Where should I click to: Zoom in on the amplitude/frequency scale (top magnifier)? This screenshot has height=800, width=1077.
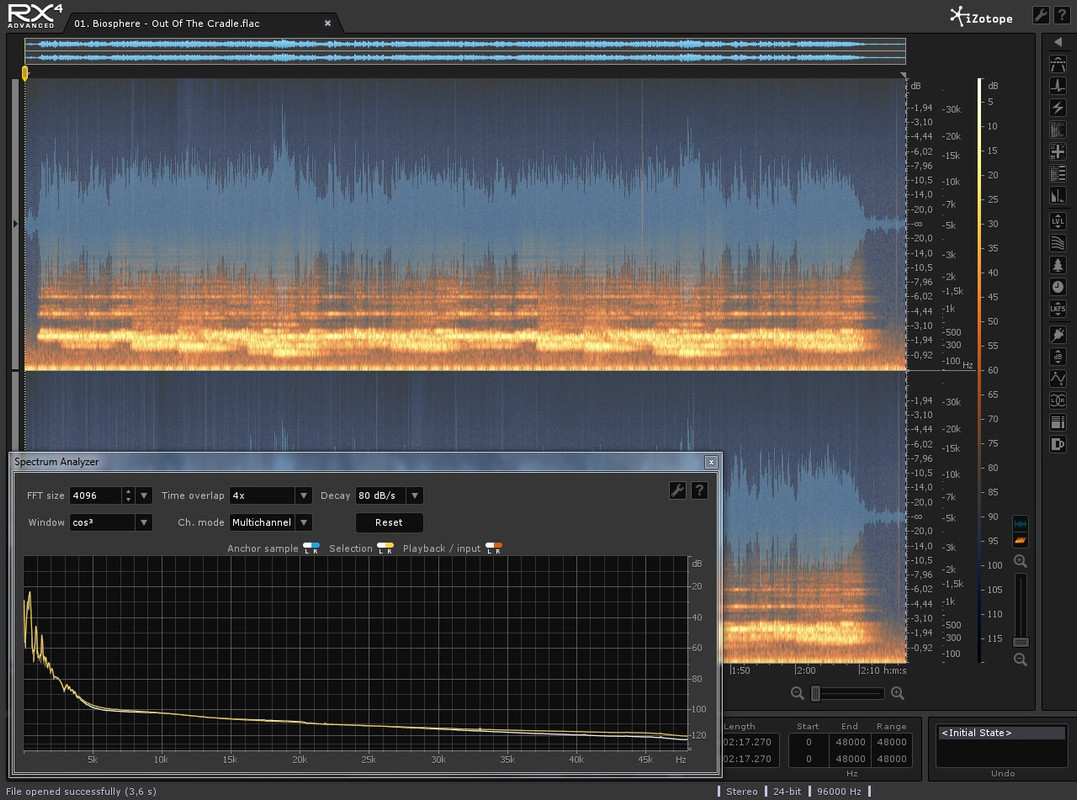click(x=1021, y=561)
